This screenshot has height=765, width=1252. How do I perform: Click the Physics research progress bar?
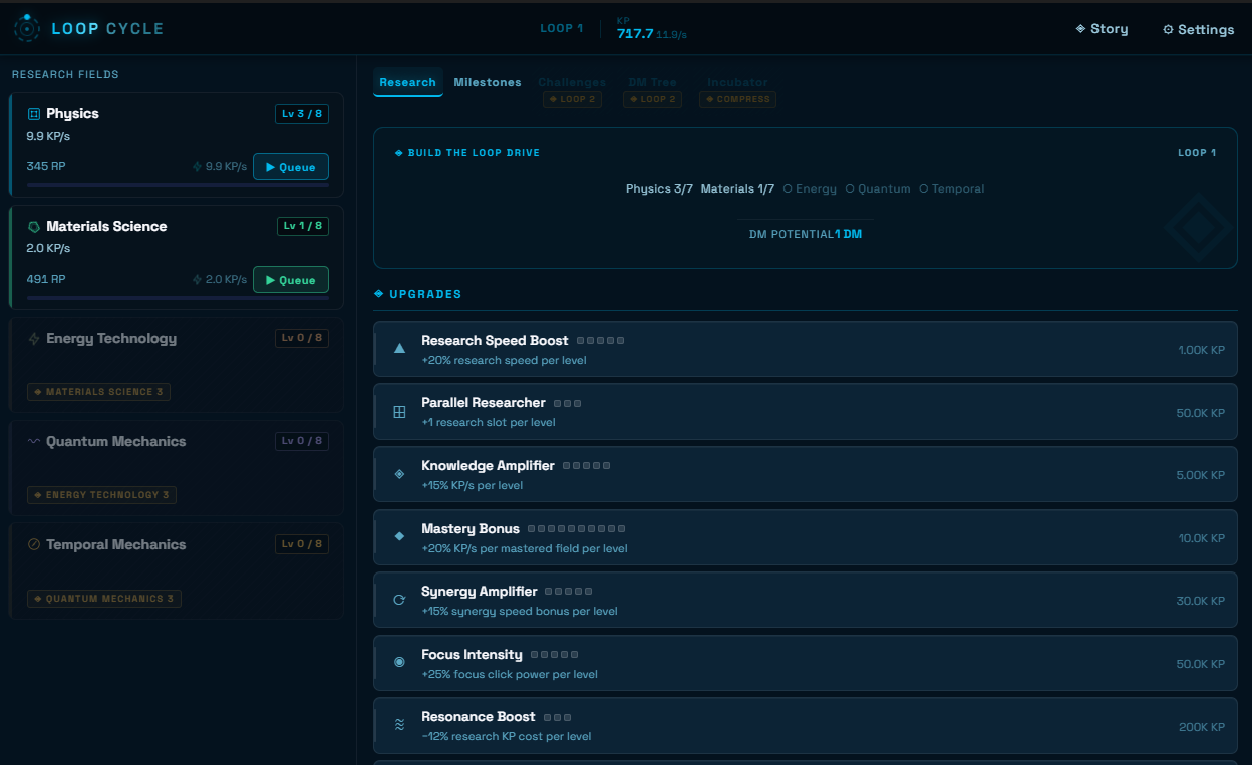point(178,185)
